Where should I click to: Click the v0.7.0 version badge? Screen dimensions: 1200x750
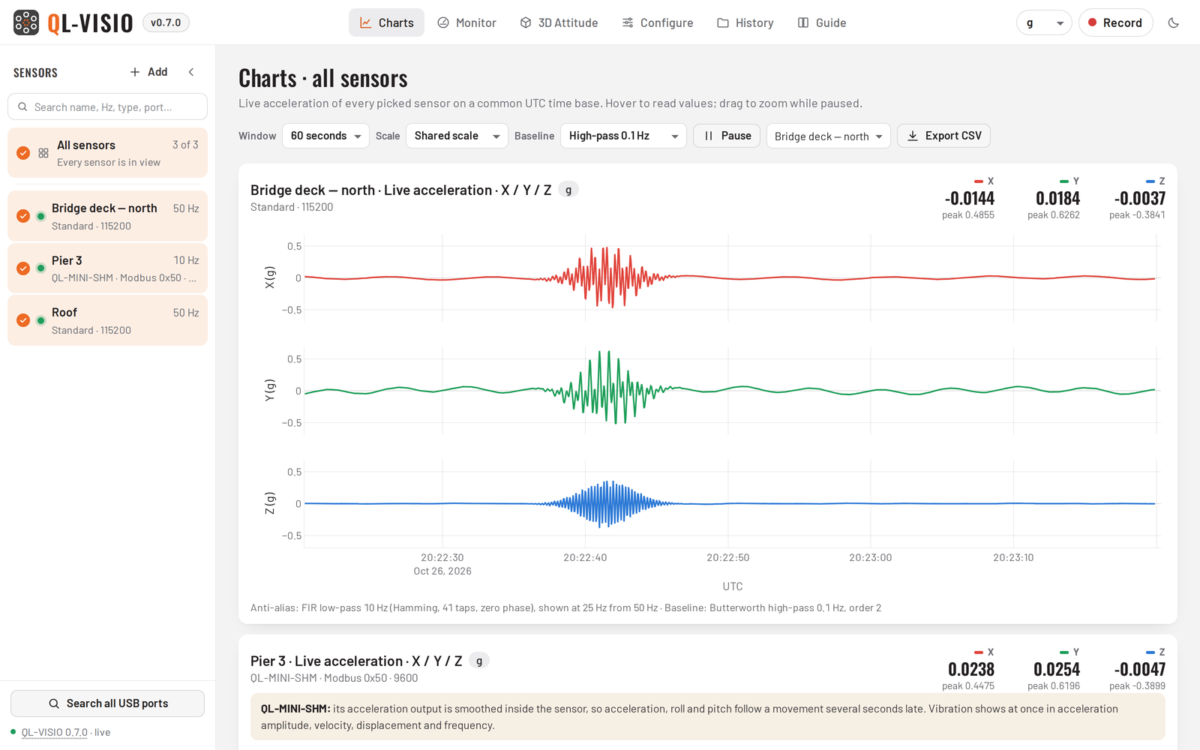click(x=166, y=23)
